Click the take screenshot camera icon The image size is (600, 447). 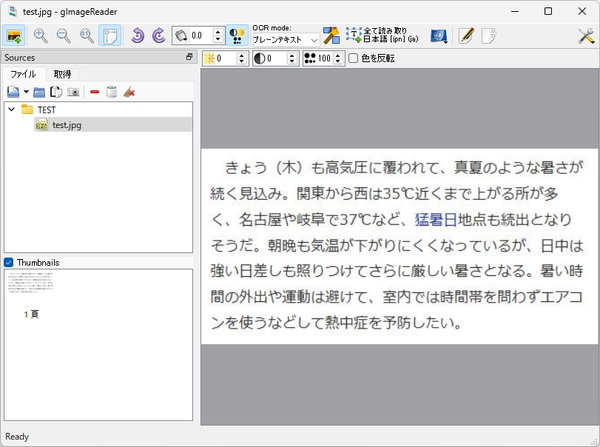73,92
